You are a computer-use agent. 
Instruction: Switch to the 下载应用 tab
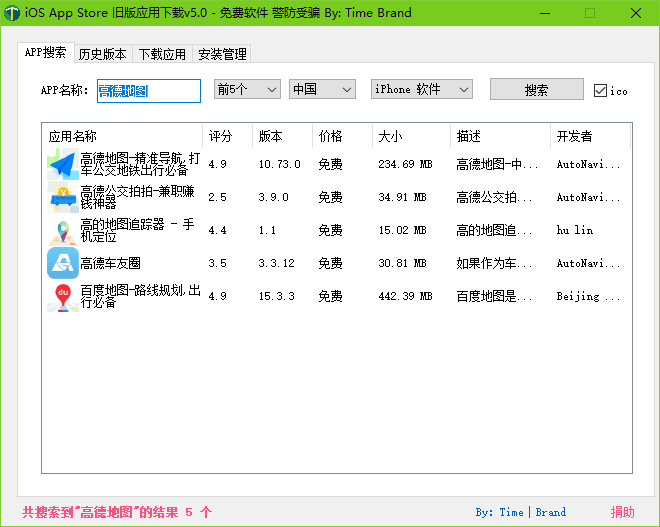[162, 54]
